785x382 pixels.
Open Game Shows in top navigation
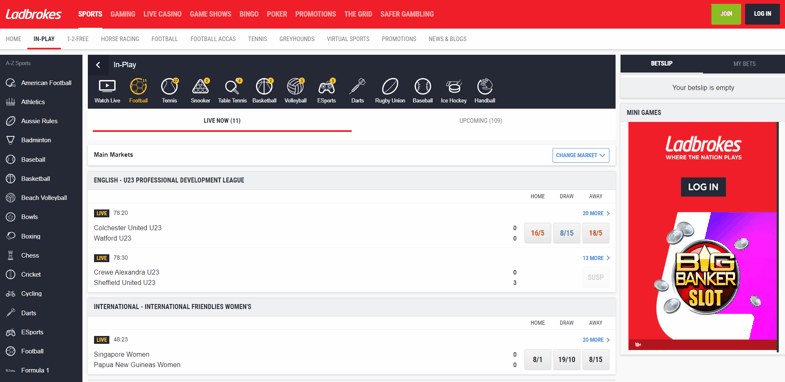[210, 14]
